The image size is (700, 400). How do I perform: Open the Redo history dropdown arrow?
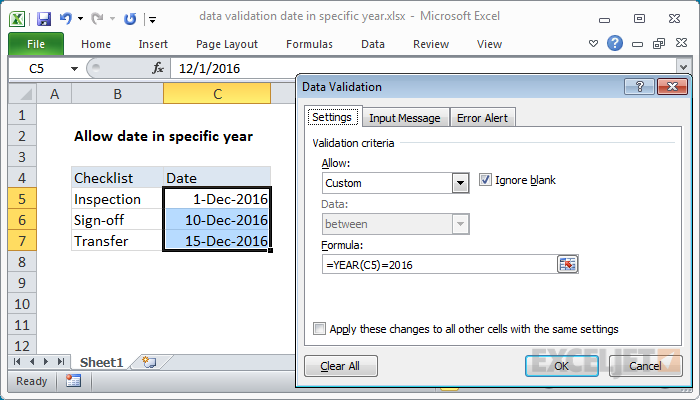pos(112,19)
